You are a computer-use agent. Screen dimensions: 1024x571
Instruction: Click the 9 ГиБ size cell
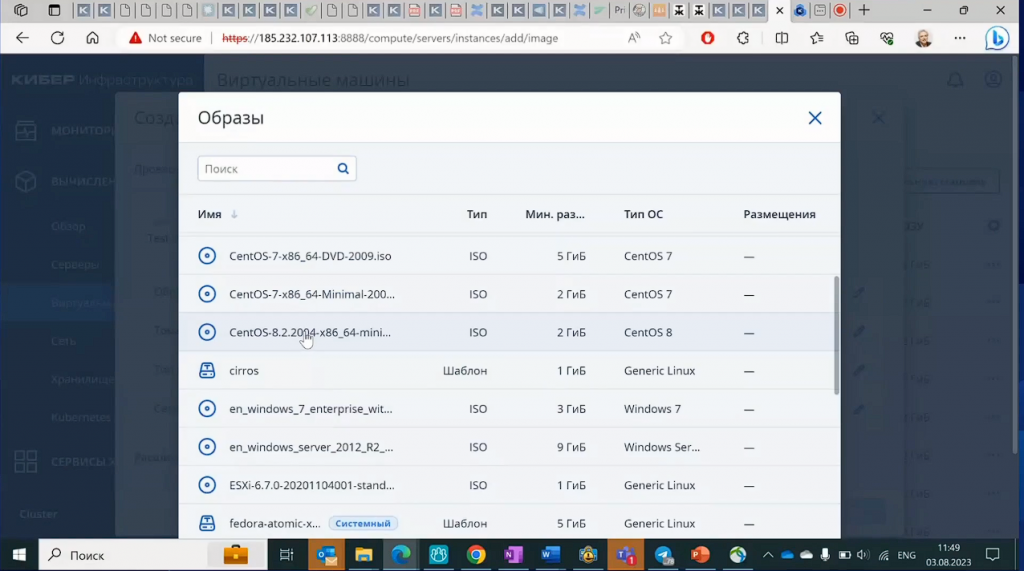point(571,447)
